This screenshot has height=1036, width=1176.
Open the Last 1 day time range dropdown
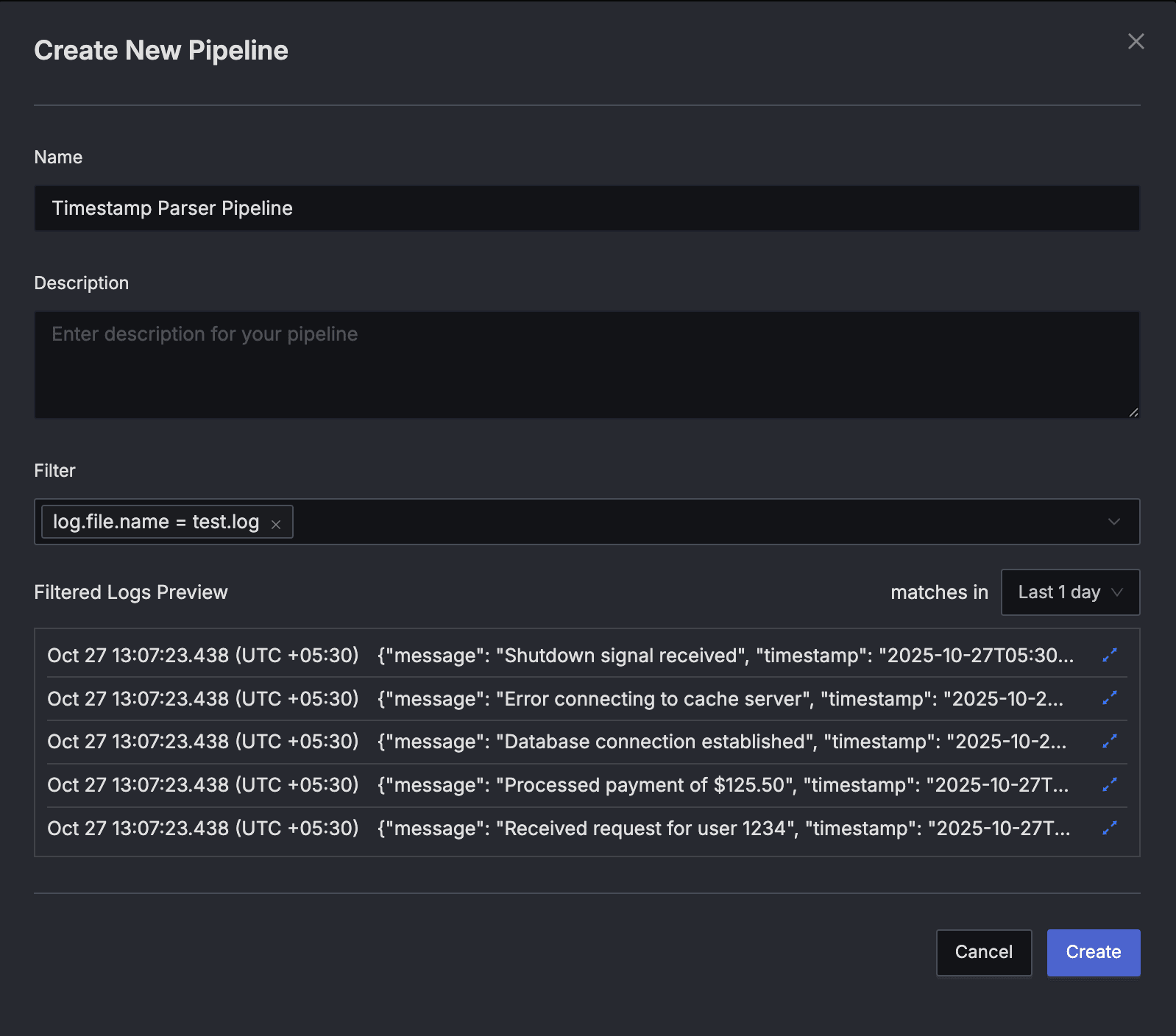[x=1070, y=592]
